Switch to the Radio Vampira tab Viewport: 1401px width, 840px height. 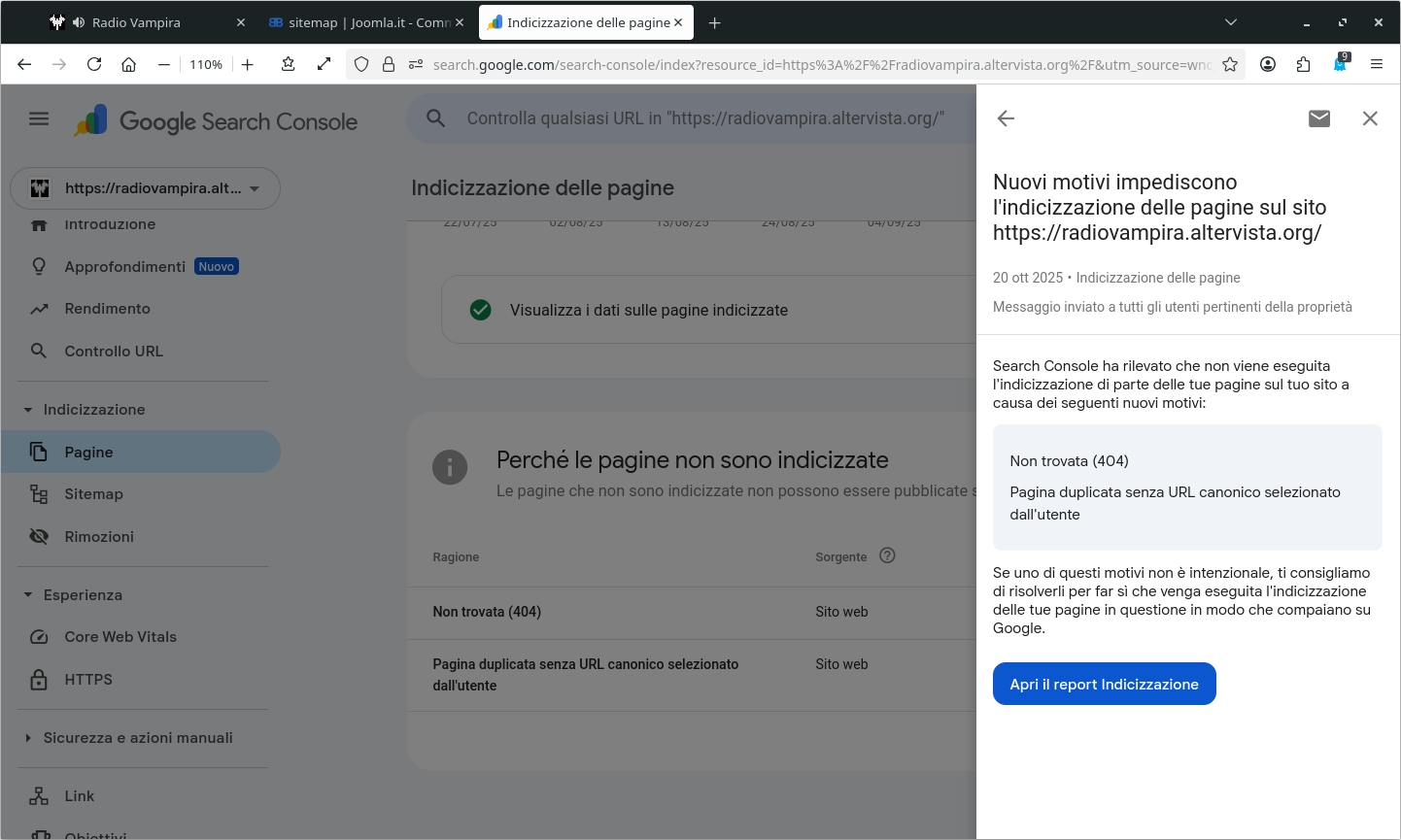(136, 22)
